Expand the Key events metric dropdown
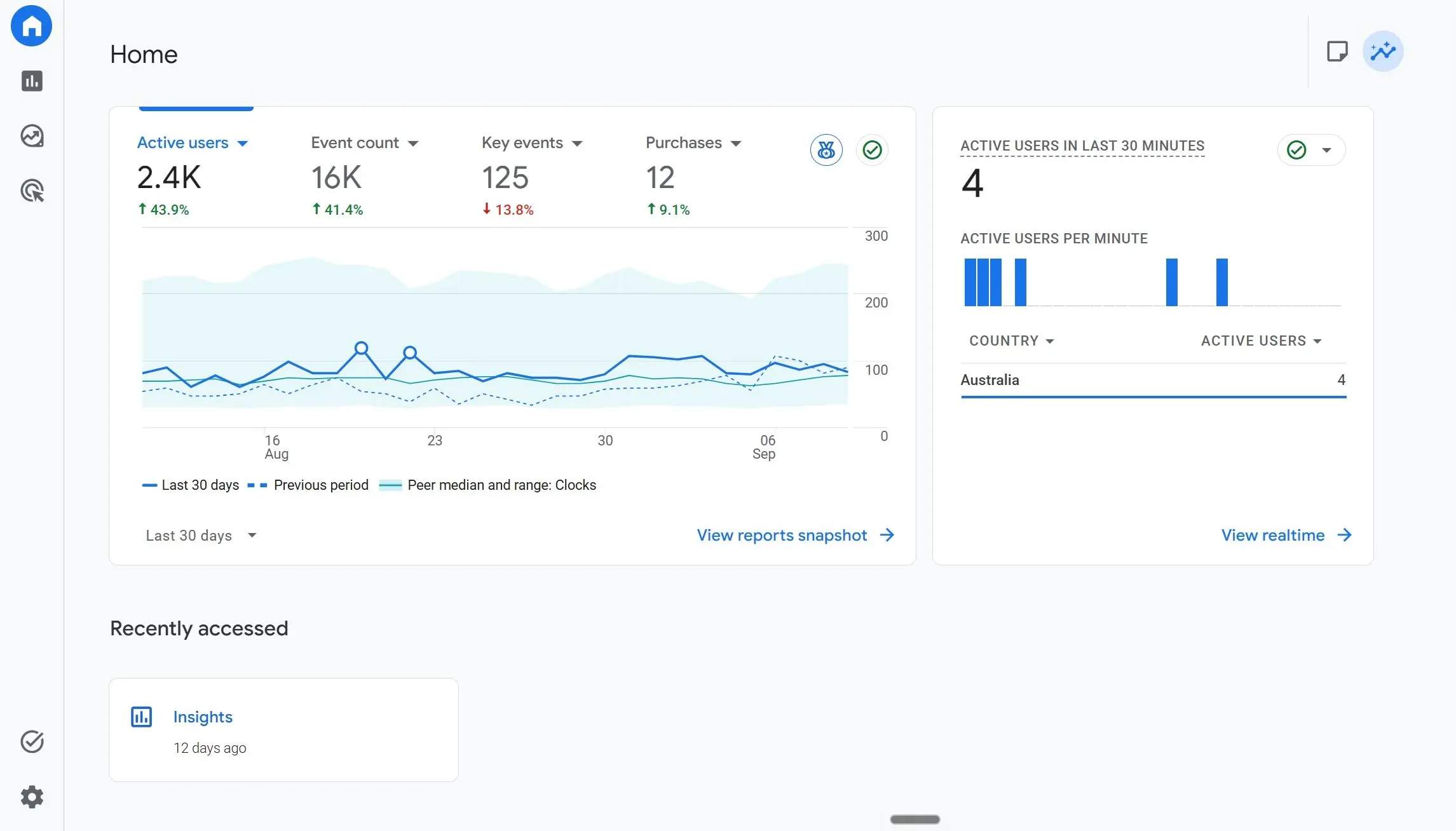Screen dimensions: 1456x831 [x=577, y=144]
